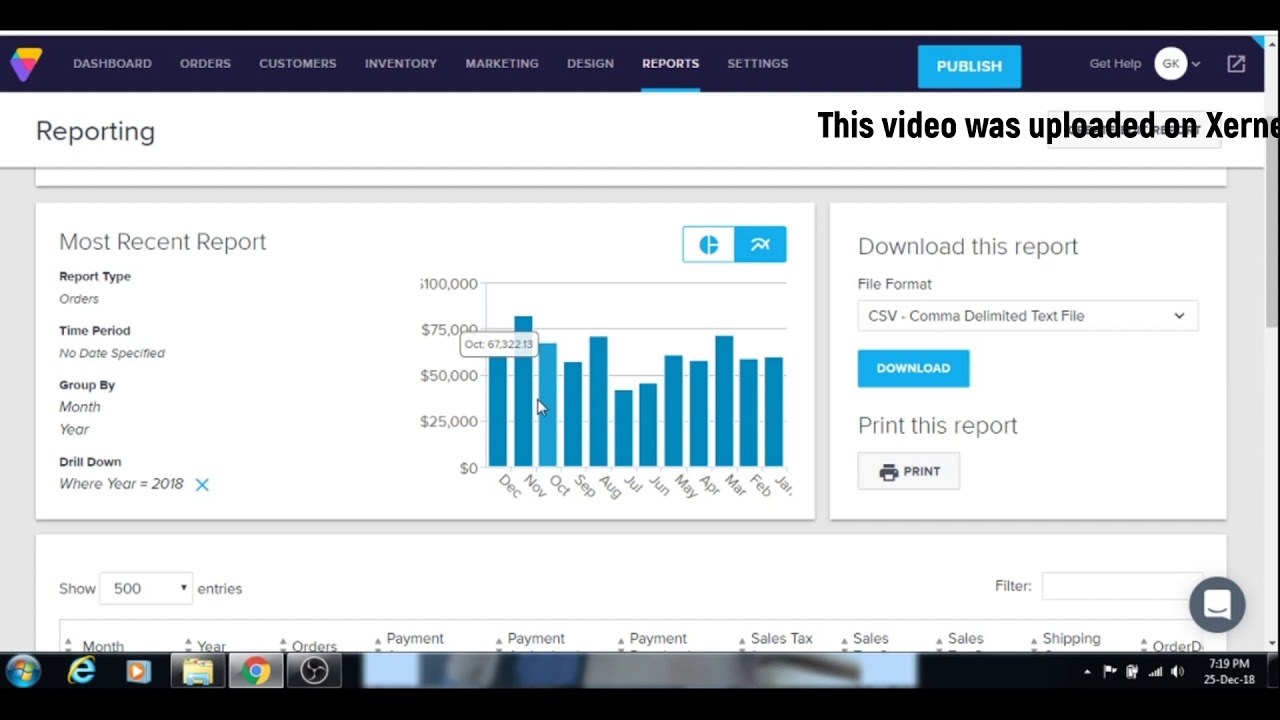Click the PRINT report button
This screenshot has height=720, width=1280.
(909, 472)
